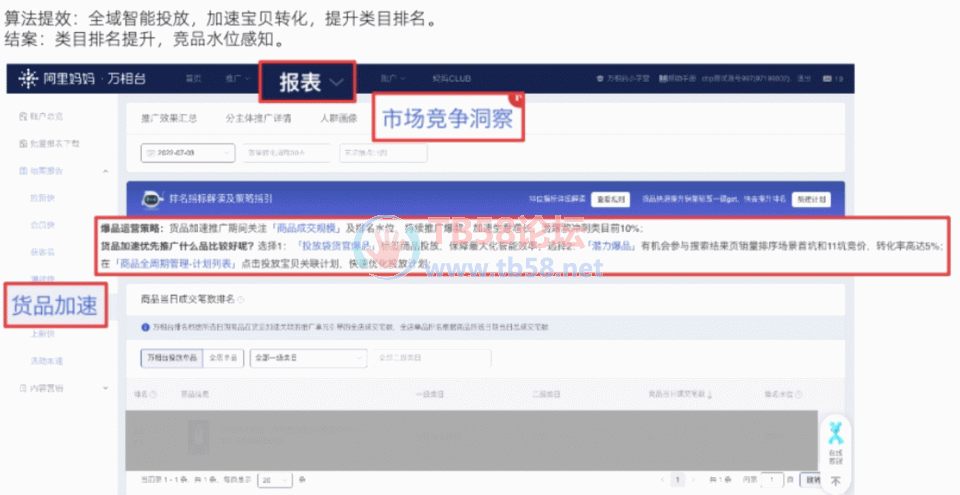Viewport: 960px width, 495px height.
Task: Click the help icon beside 商品当日成交笔数排名
Action: 242,299
